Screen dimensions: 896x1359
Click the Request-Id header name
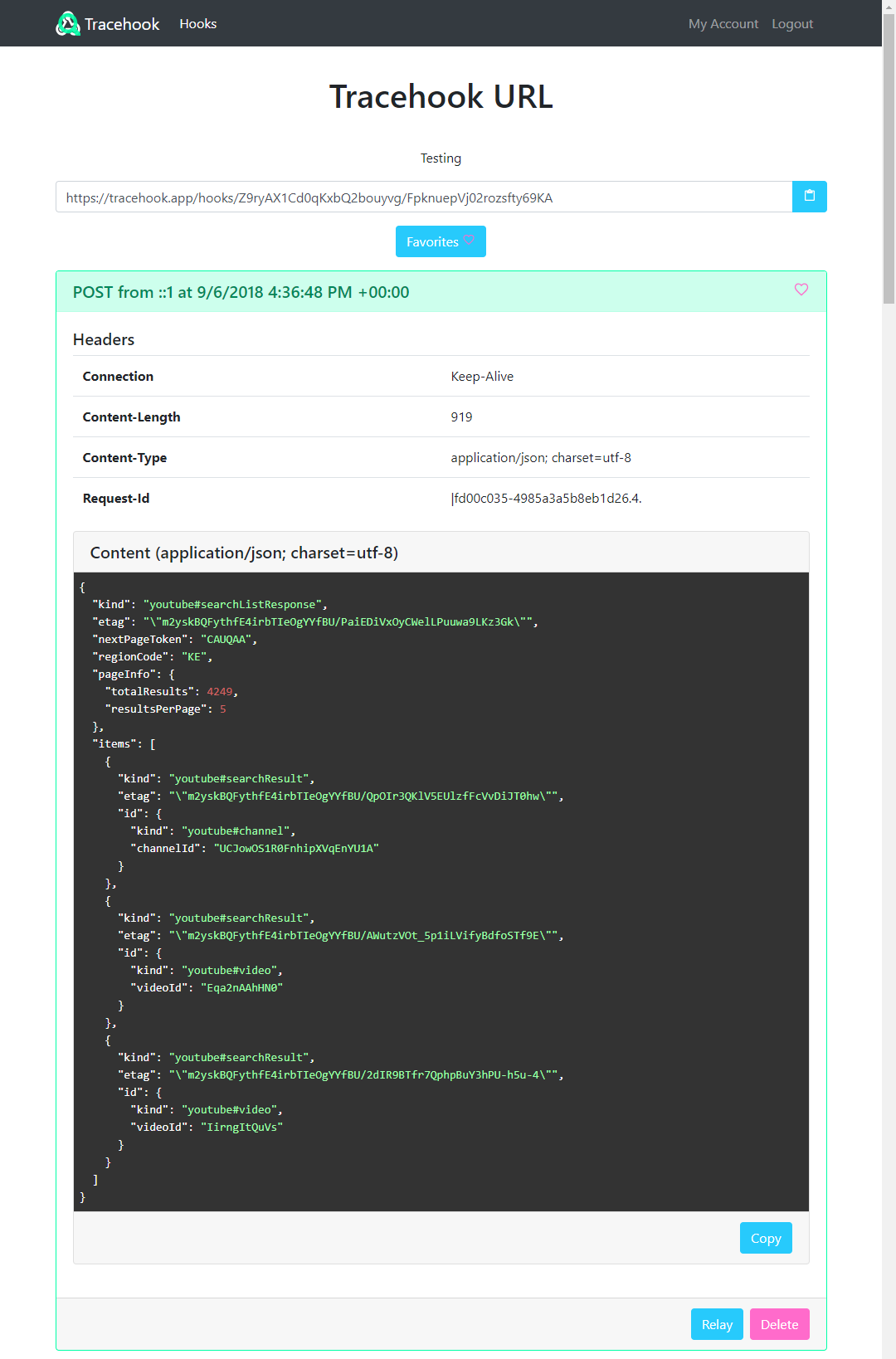pyautogui.click(x=116, y=499)
